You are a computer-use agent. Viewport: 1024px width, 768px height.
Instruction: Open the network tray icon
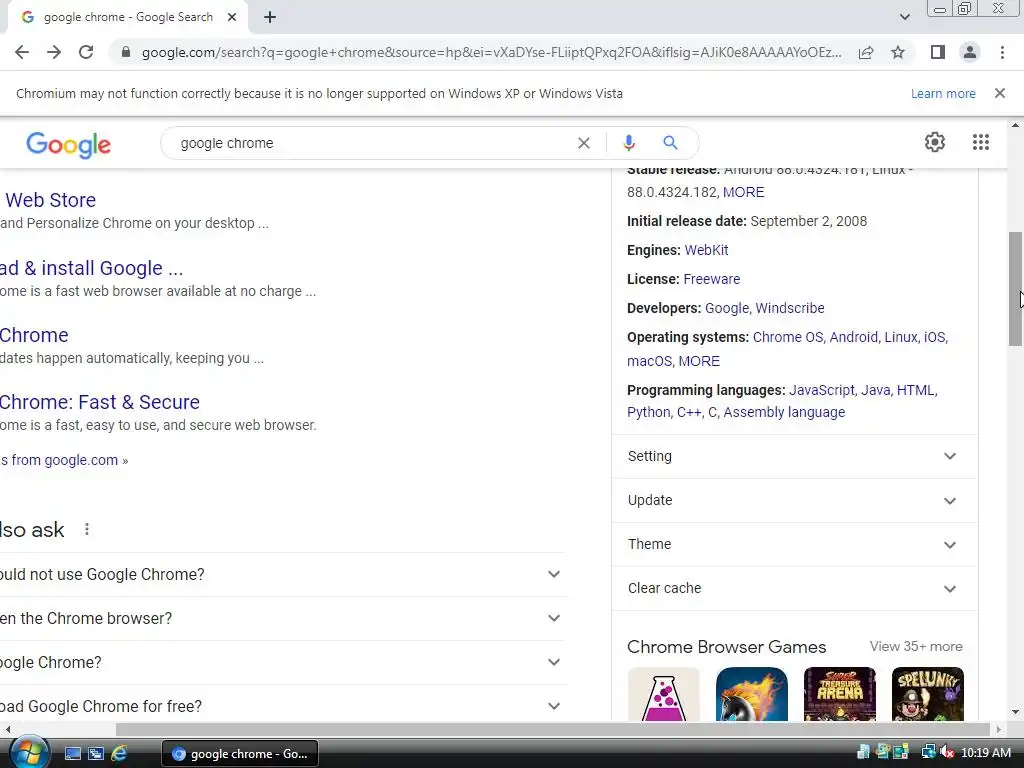pyautogui.click(x=928, y=753)
